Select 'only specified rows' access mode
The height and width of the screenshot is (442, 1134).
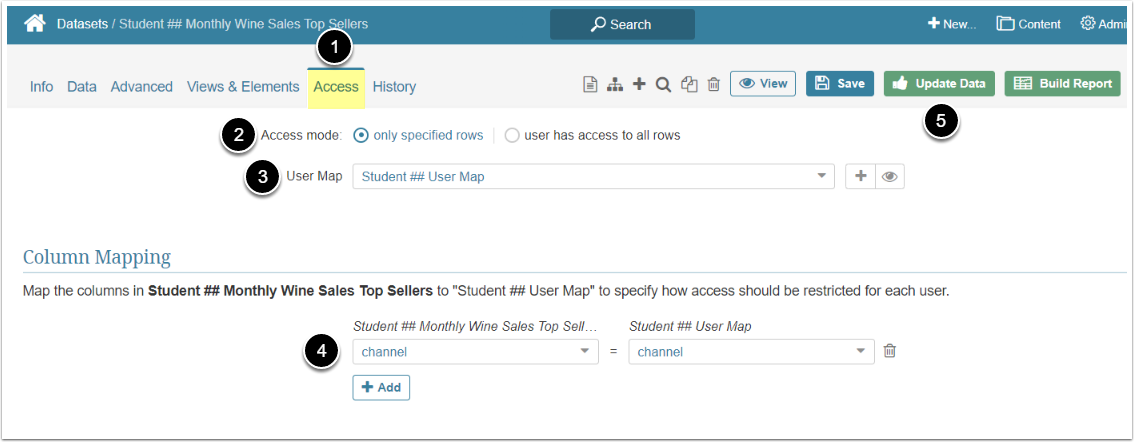361,135
